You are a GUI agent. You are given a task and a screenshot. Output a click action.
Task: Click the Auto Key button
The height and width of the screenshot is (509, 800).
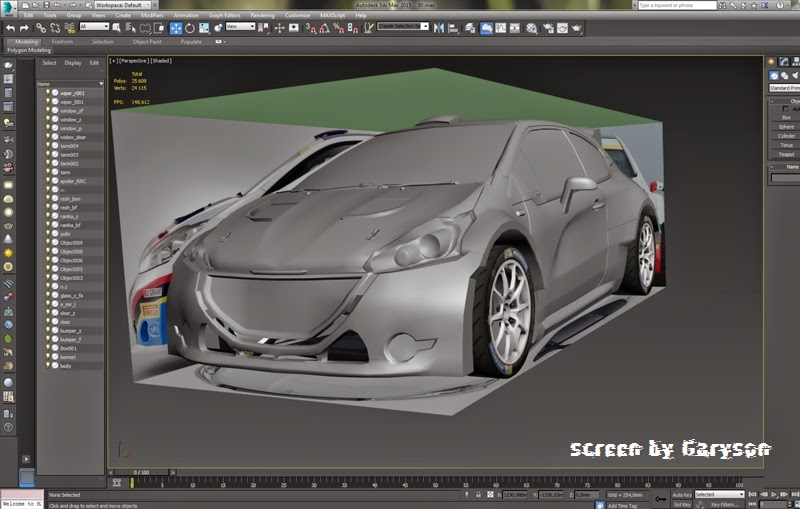pos(681,494)
